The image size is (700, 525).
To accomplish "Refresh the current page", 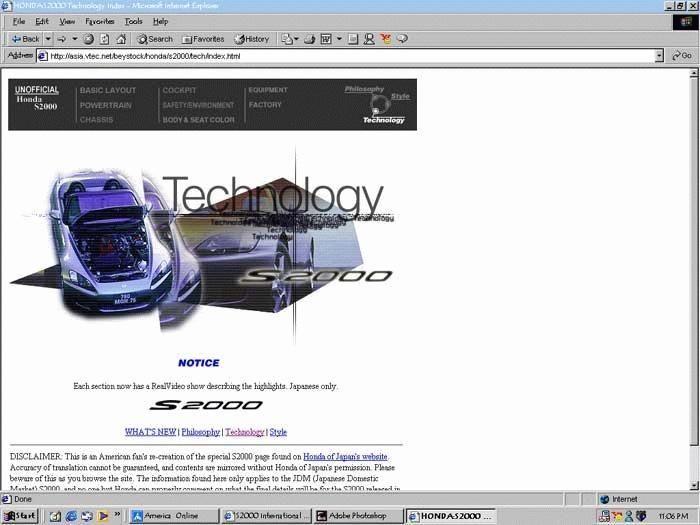I will coord(103,39).
